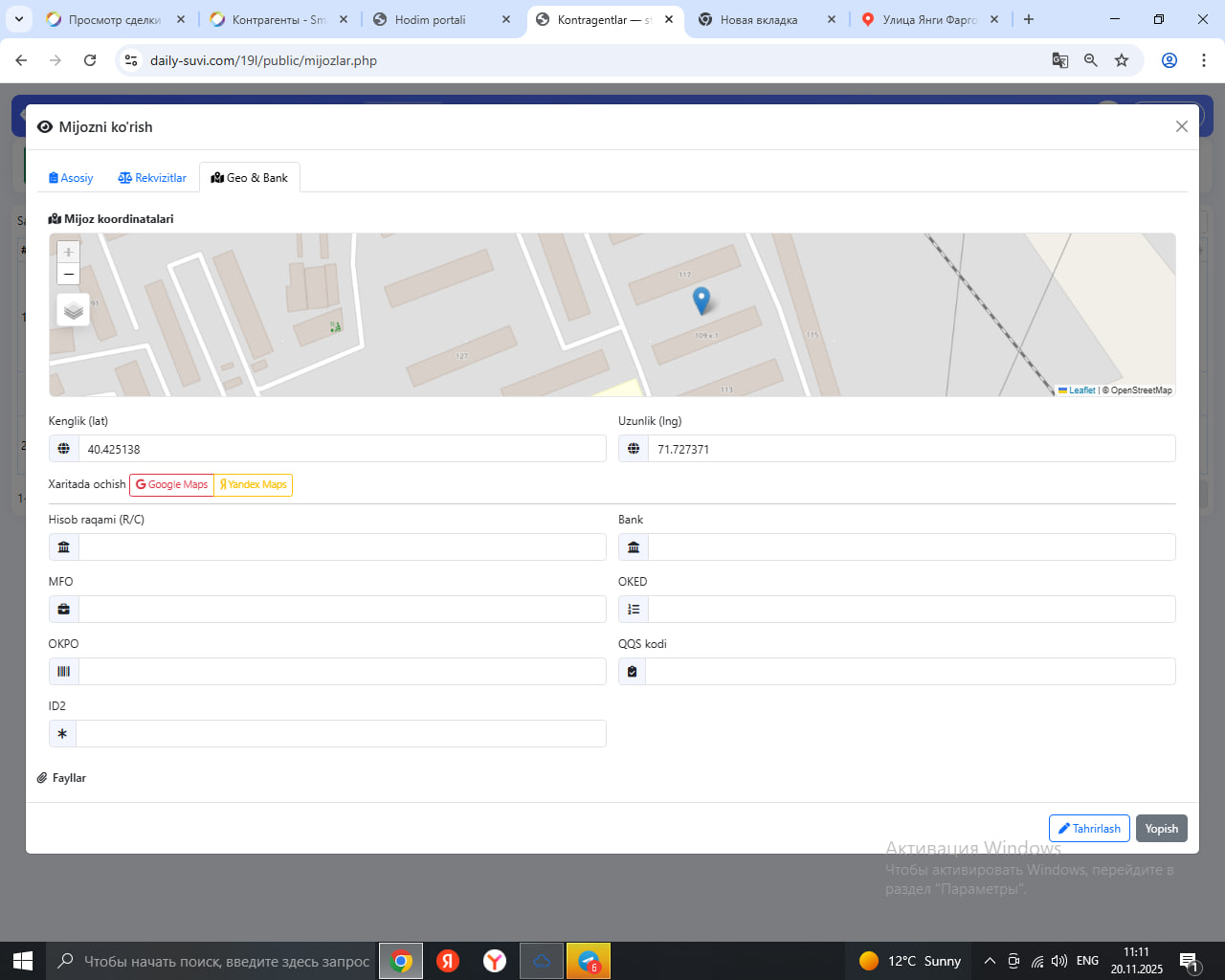Screen dimensions: 1225x980
Task: Show hidden system tray icons
Action: click(x=990, y=961)
